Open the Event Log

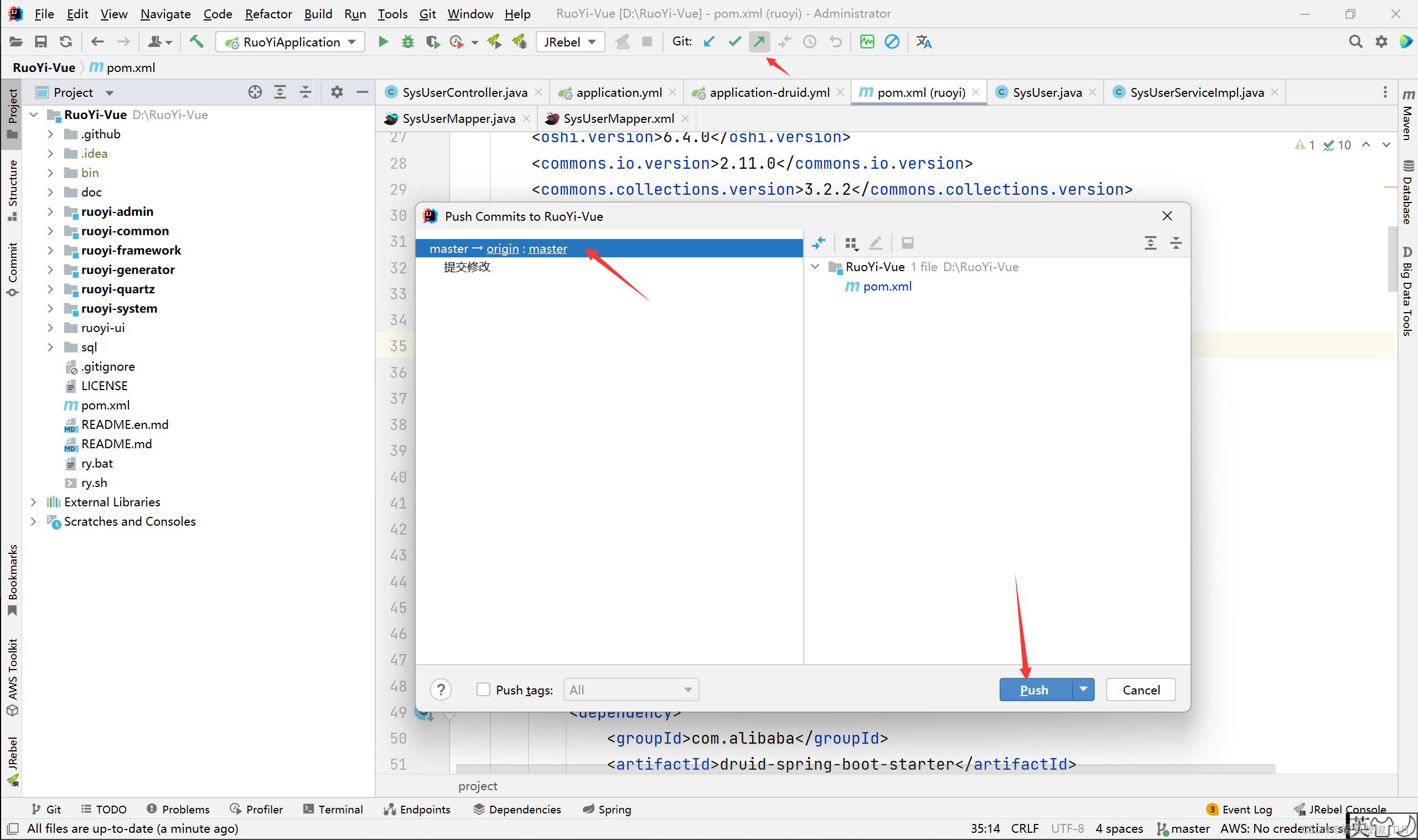pos(1240,809)
